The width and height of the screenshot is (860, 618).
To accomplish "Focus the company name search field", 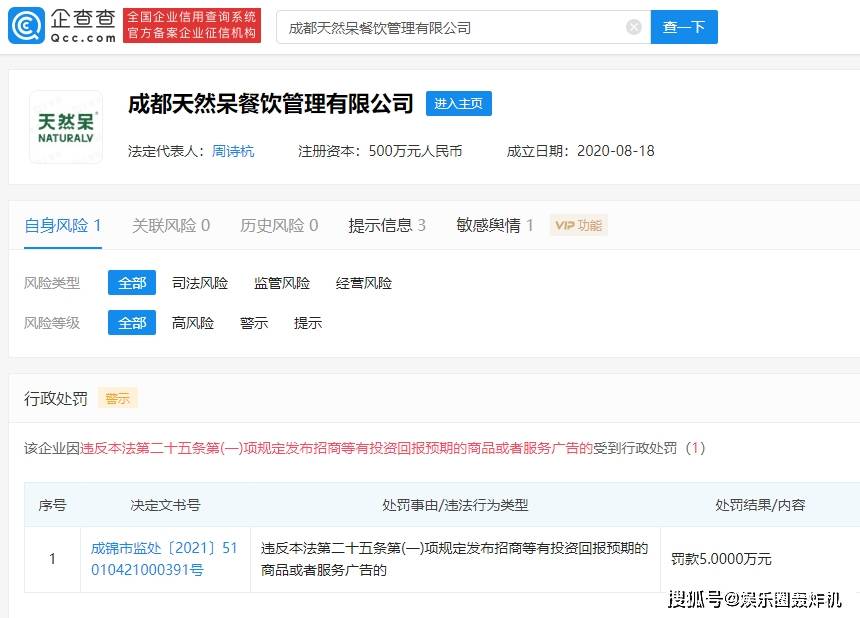I will click(x=463, y=27).
